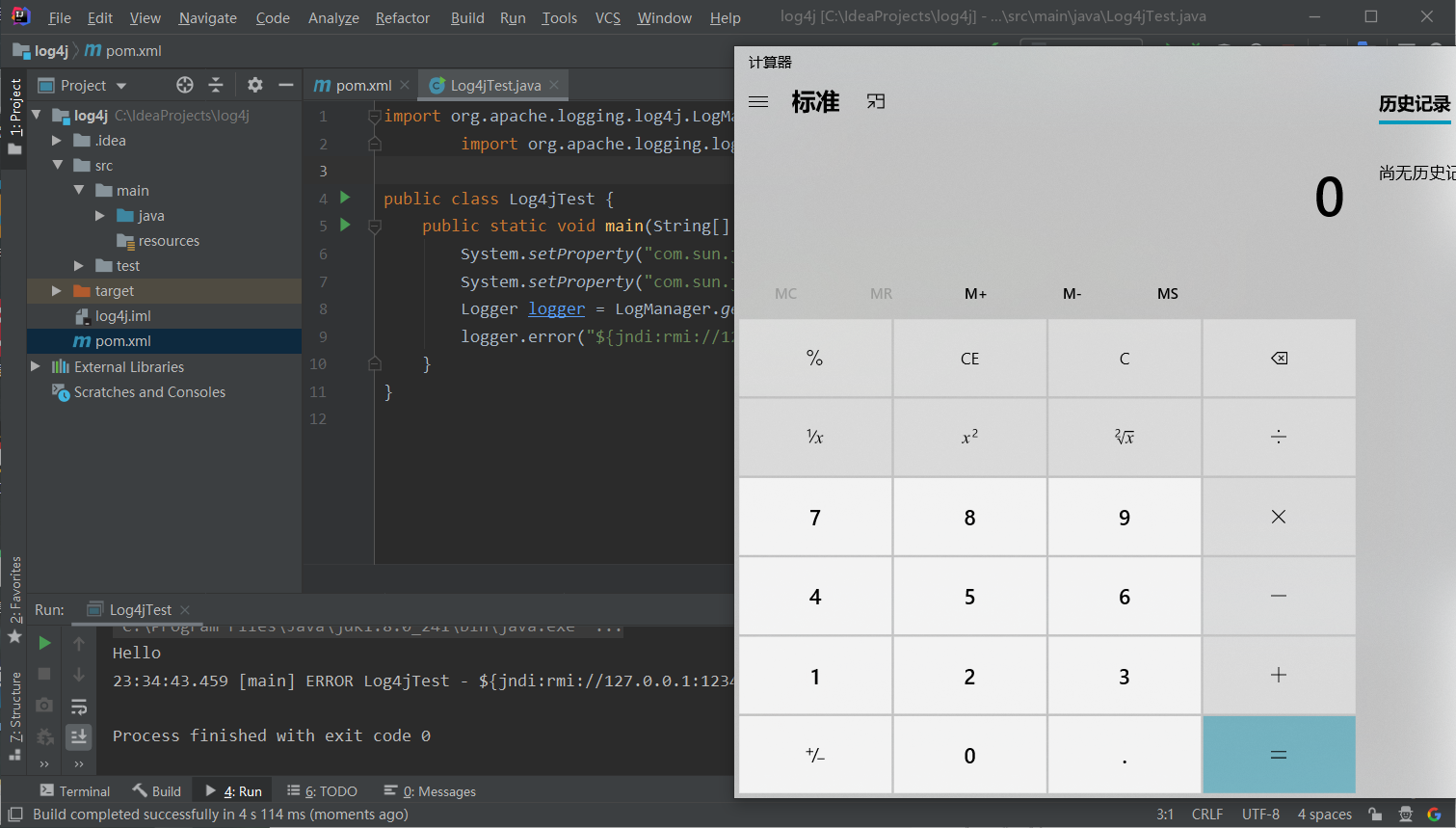Viewport: 1456px width, 828px height.
Task: Click the calculator digit 7 key
Action: tap(815, 518)
